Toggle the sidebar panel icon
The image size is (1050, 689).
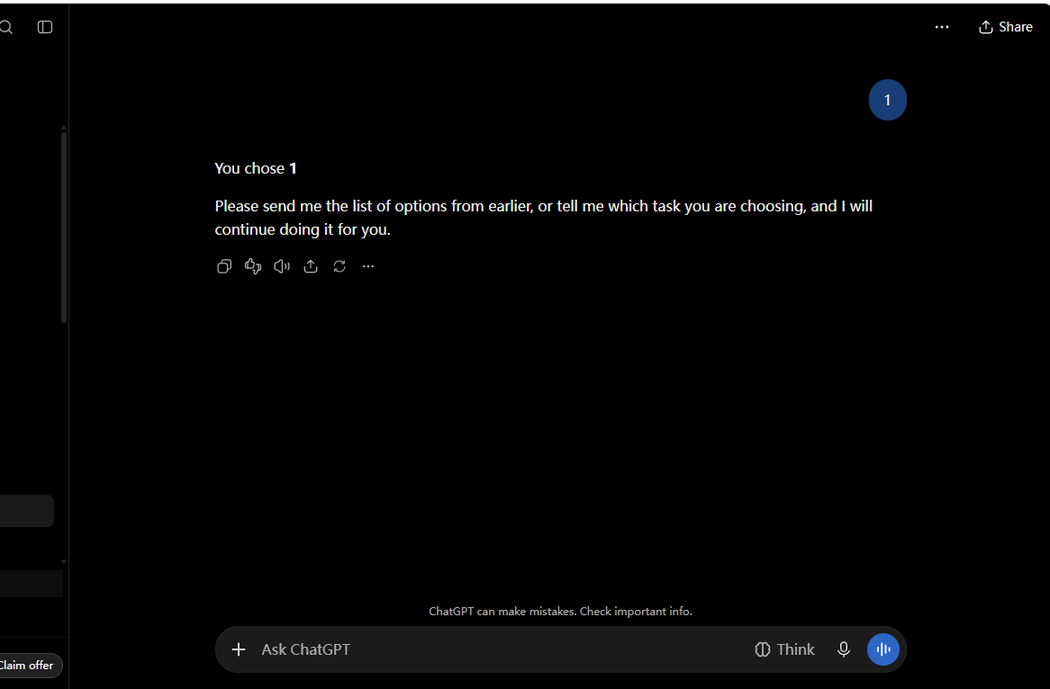(45, 27)
